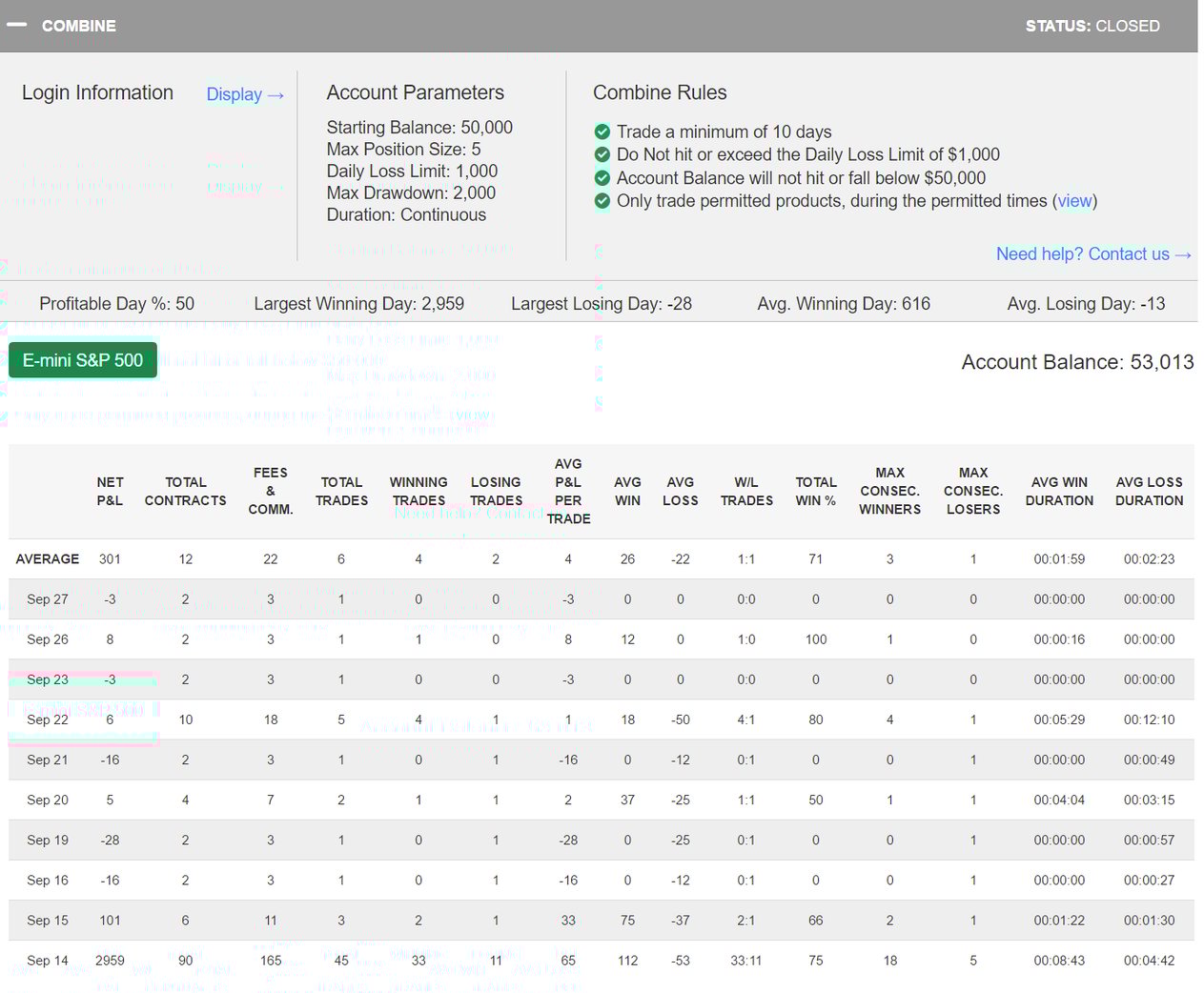Select the Sep 14 row date

point(48,961)
